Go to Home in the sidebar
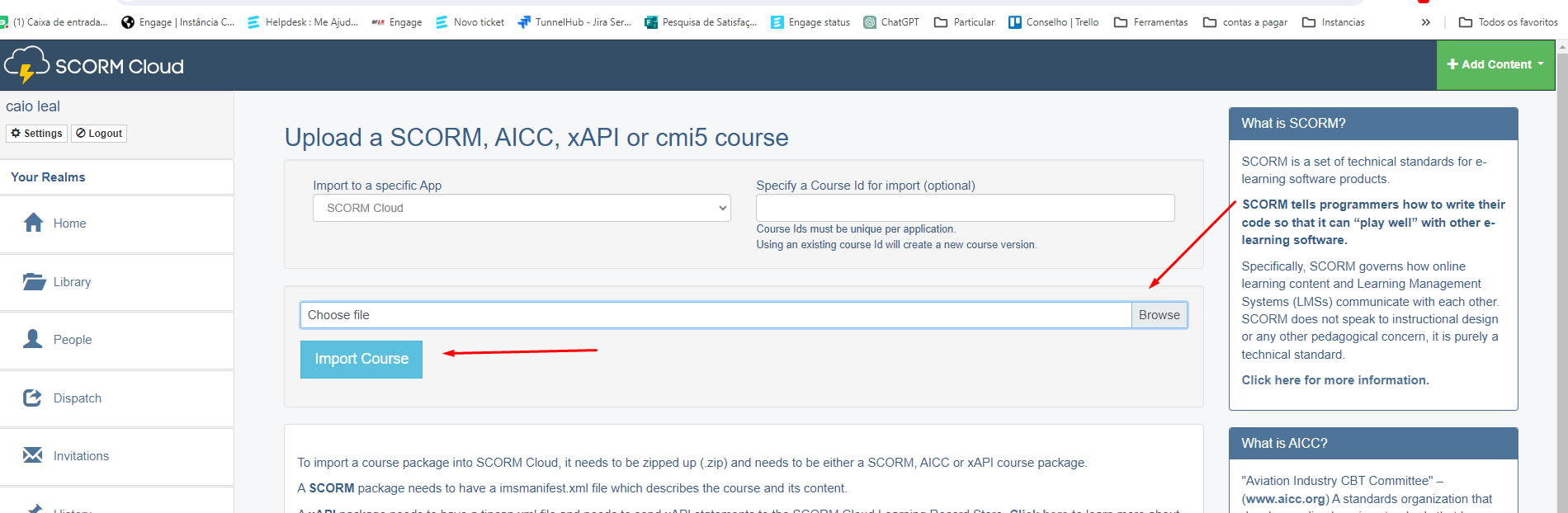 [69, 224]
